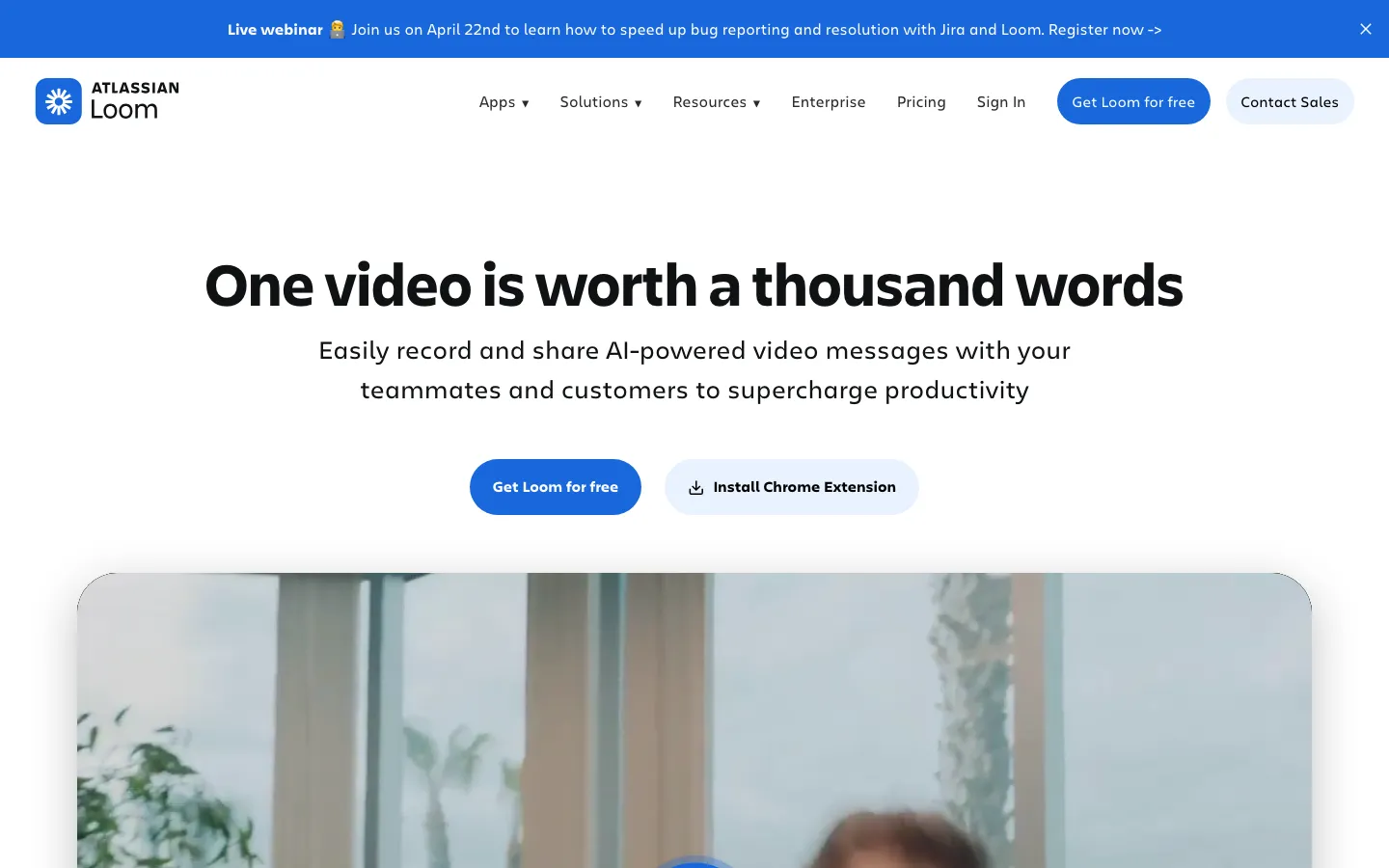The image size is (1389, 868).
Task: Click the webinar emoji in the top banner
Action: [337, 30]
